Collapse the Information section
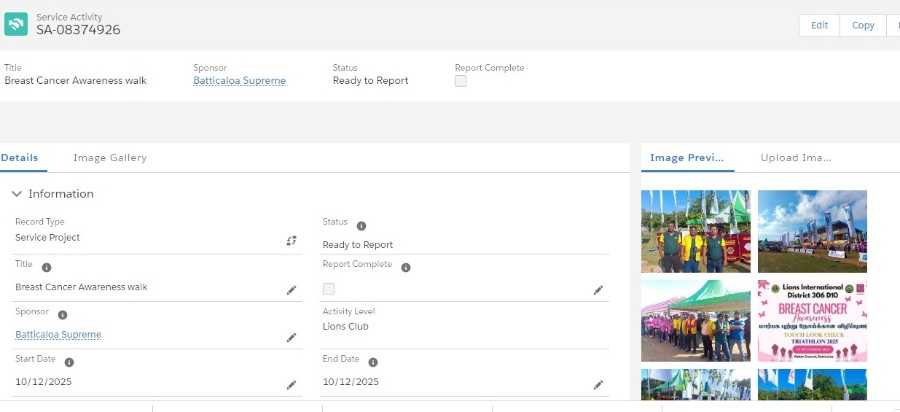The image size is (900, 412). (17, 194)
